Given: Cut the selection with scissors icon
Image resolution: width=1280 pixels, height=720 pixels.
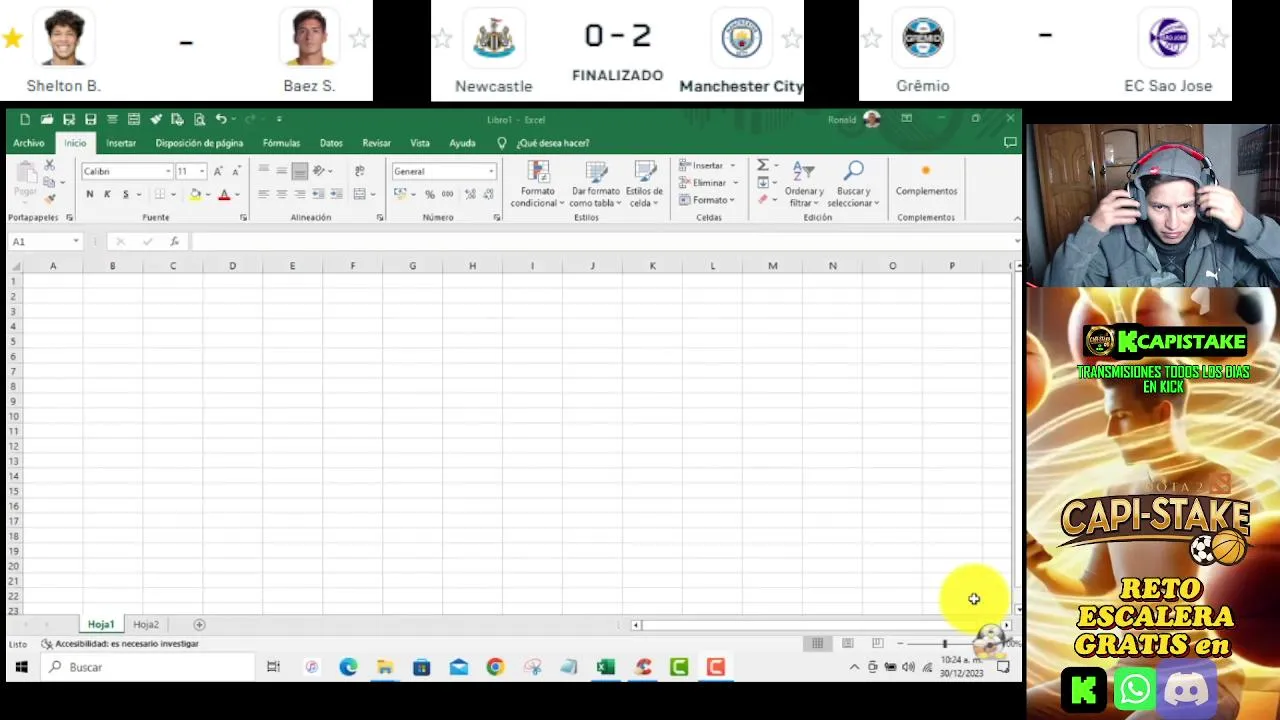Looking at the screenshot, I should point(49,165).
